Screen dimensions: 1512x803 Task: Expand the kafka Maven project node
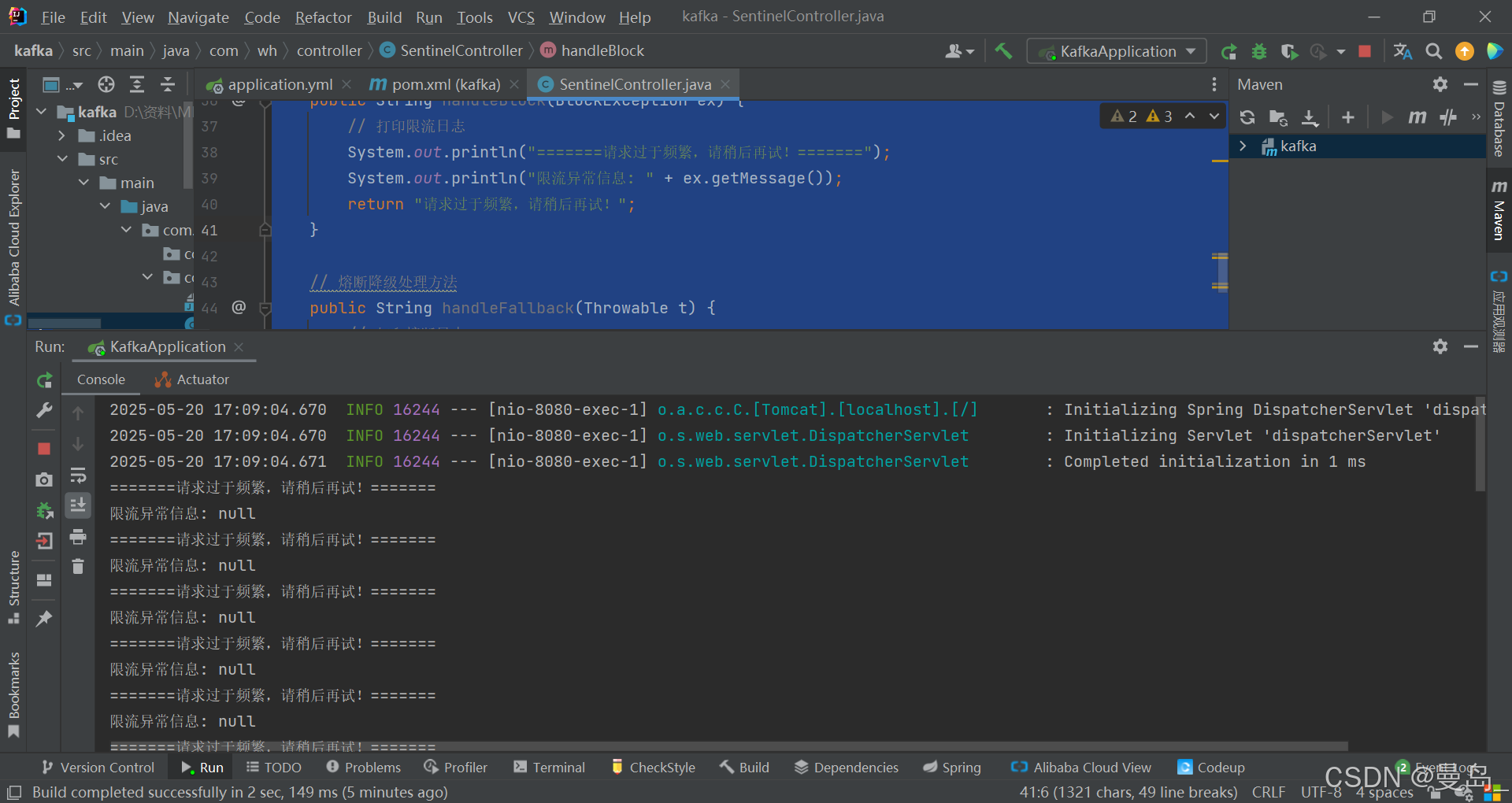click(1243, 146)
